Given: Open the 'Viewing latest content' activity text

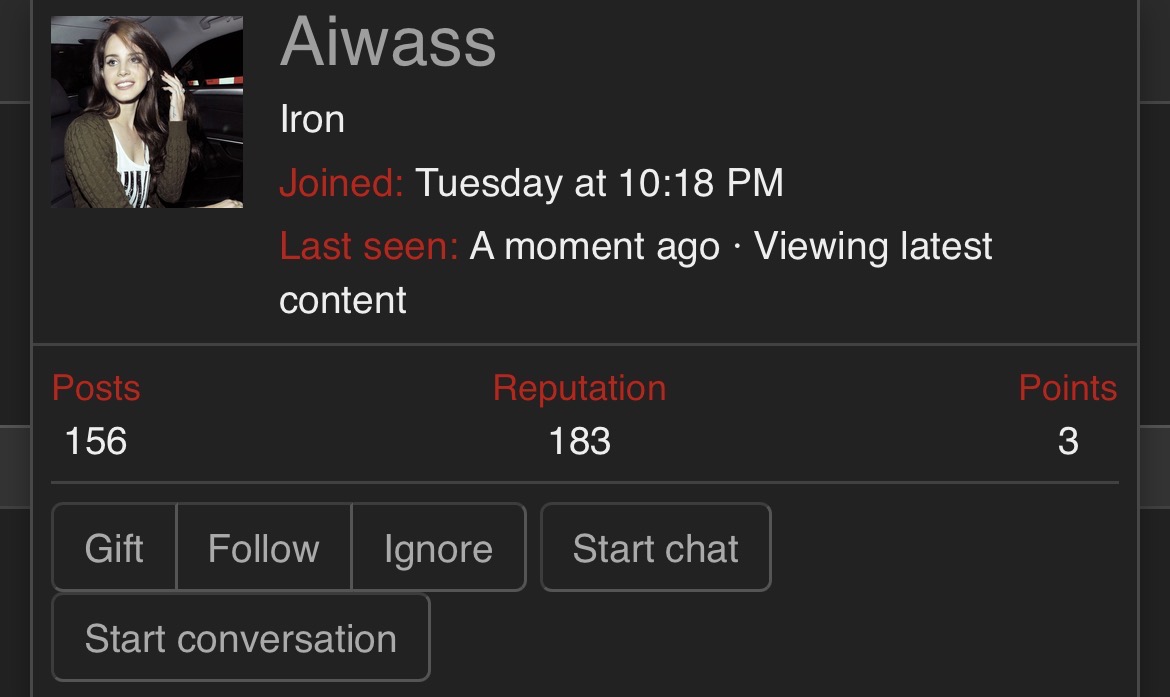Looking at the screenshot, I should [872, 246].
